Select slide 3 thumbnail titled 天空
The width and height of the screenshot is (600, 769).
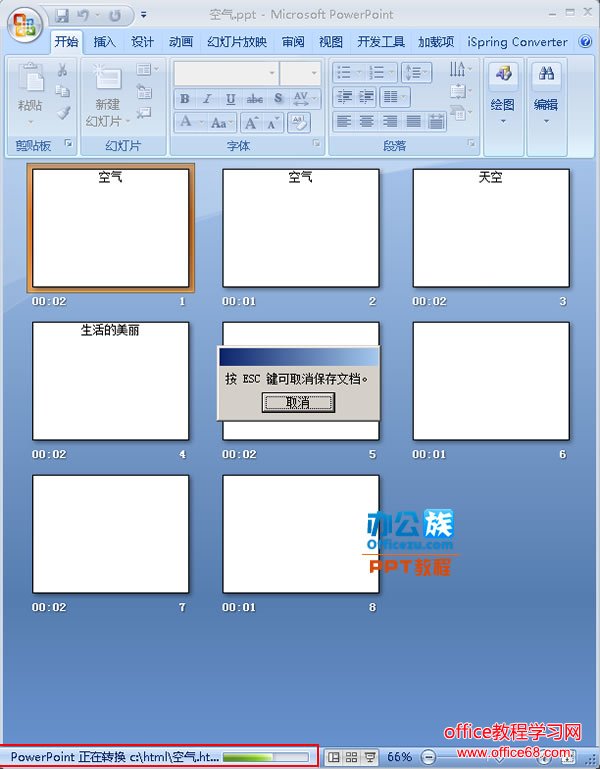tap(491, 228)
